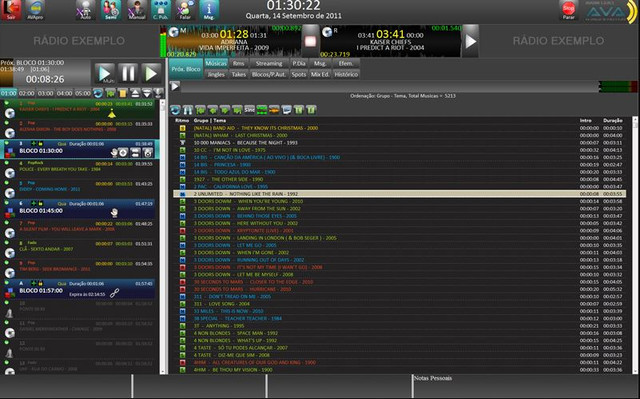Click the refresh icon in the music toolbar
The height and width of the screenshot is (399, 640).
tap(176, 110)
